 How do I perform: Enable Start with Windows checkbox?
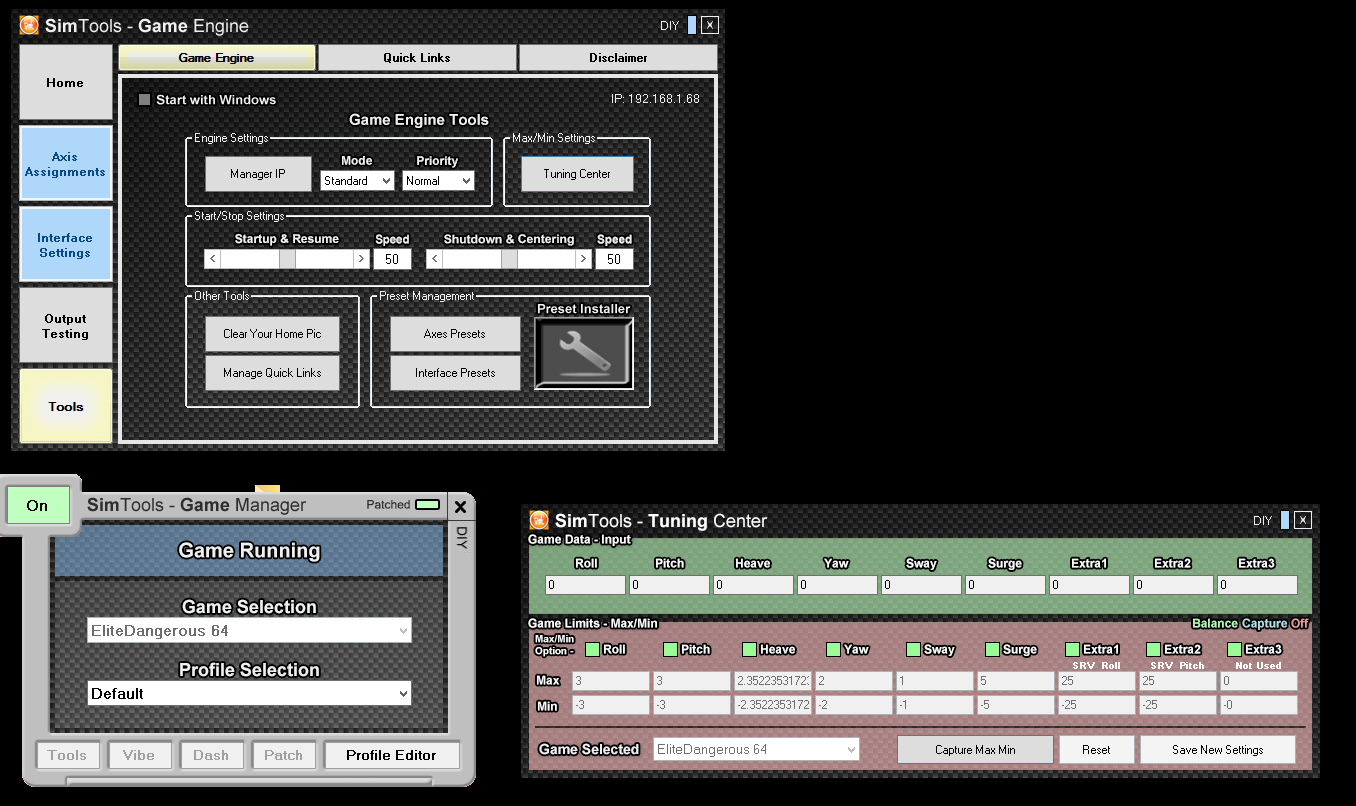145,100
